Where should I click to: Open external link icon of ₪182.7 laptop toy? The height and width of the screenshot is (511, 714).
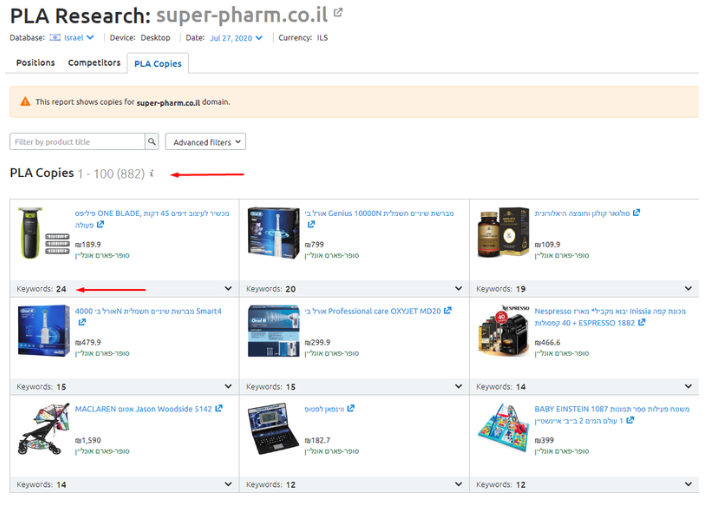350,408
